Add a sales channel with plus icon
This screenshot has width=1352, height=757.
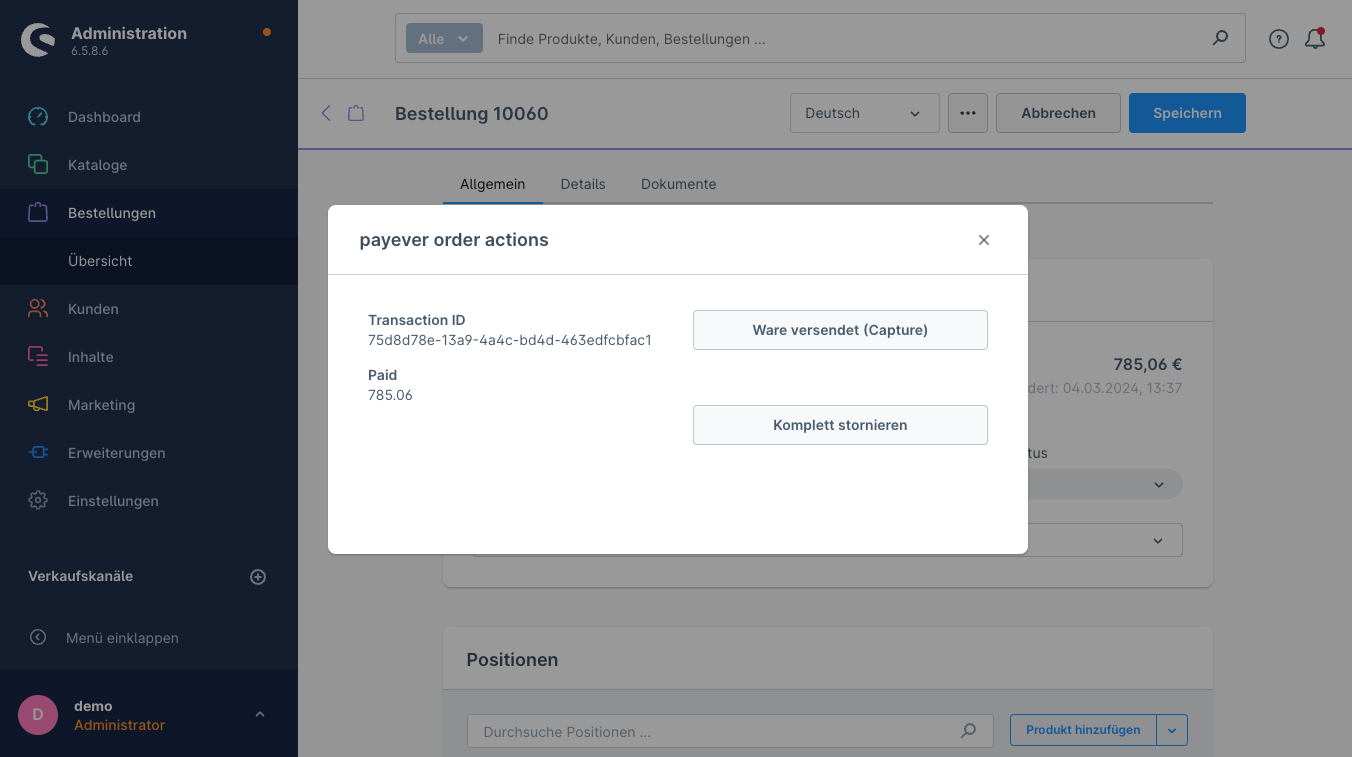pos(258,577)
